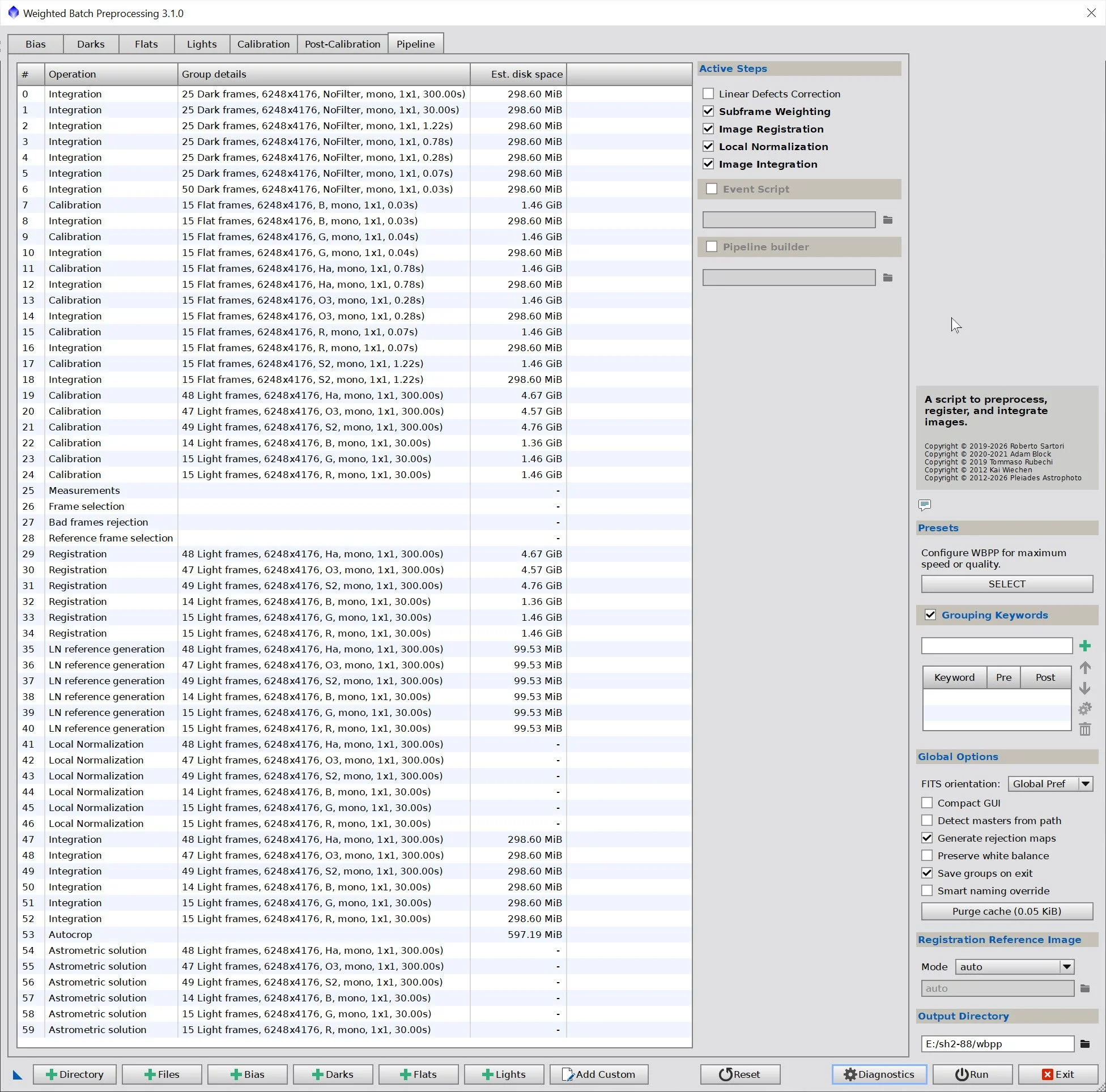
Task: Open FITS orientation dropdown
Action: (x=1050, y=783)
